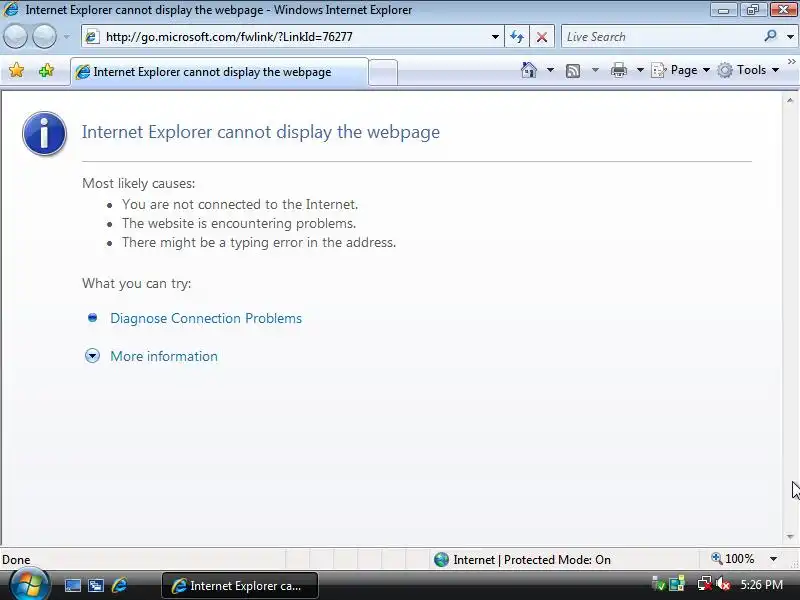Expand the address bar history dropdown
Image resolution: width=800 pixels, height=600 pixels.
(495, 37)
